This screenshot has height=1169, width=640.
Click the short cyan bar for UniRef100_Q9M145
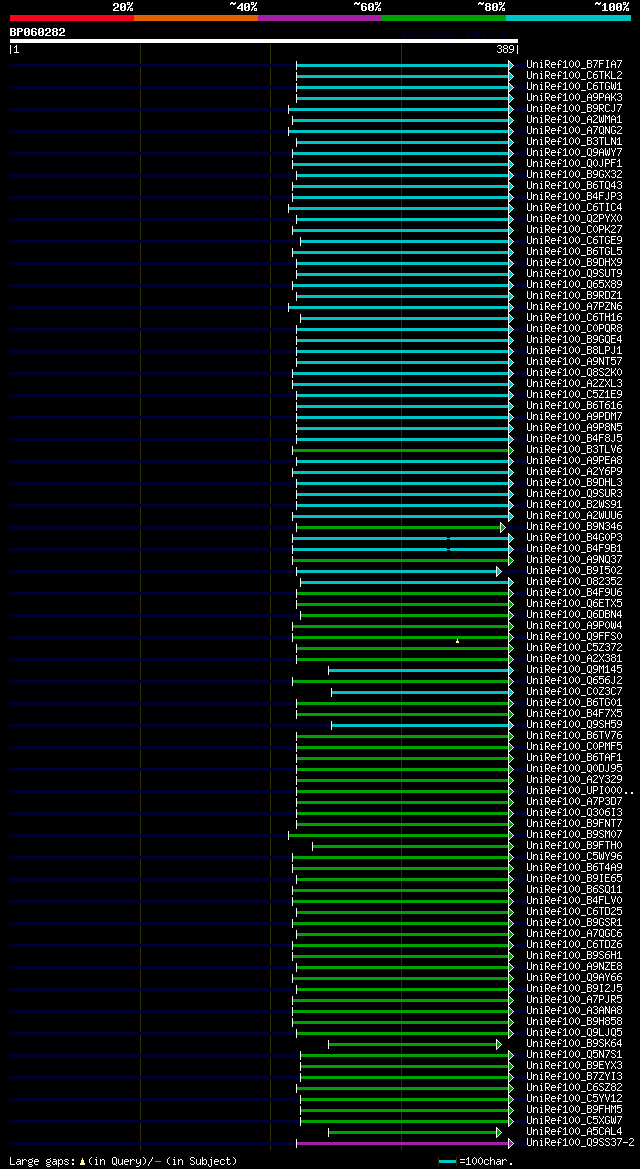pyautogui.click(x=421, y=670)
